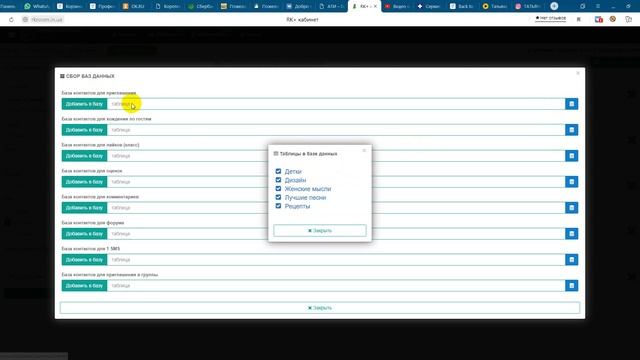The height and width of the screenshot is (360, 640).
Task: Uncheck the Детки table checkbox
Action: point(278,171)
